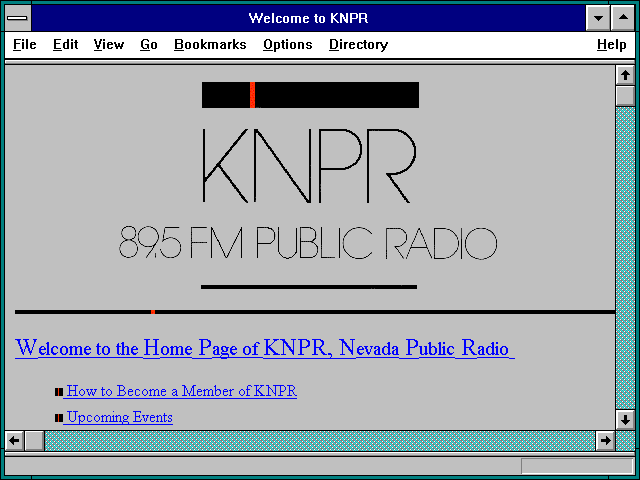Click the horizontal scrollbar track
This screenshot has height=480, width=640.
[x=320, y=441]
